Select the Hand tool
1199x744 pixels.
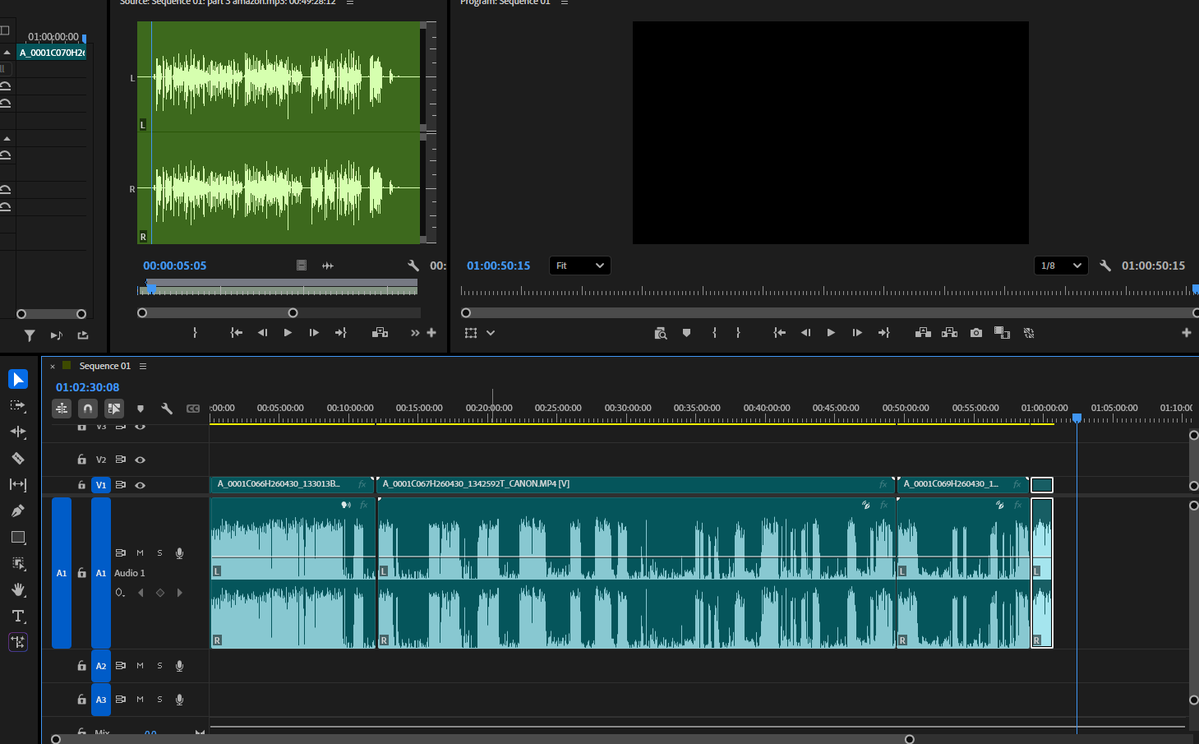18,590
